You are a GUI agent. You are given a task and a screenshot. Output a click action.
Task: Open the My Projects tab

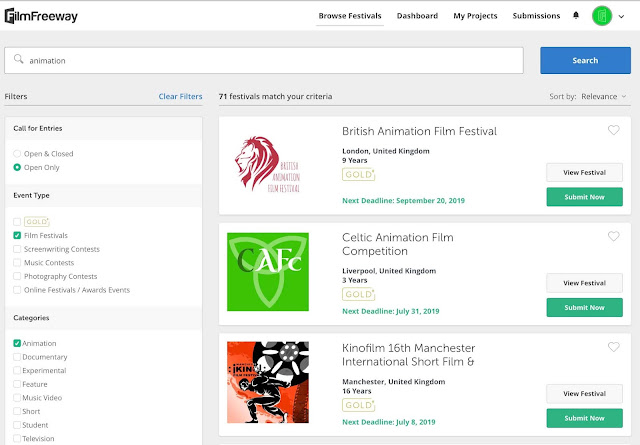(x=475, y=16)
